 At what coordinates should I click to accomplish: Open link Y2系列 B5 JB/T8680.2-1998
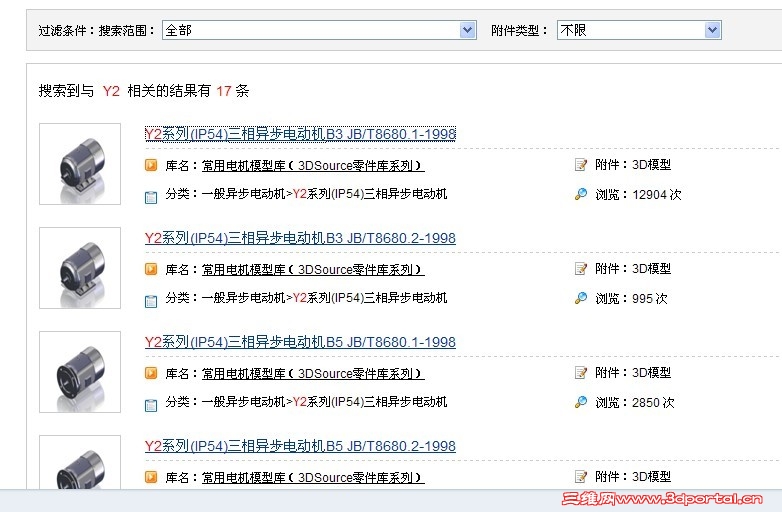[x=300, y=446]
